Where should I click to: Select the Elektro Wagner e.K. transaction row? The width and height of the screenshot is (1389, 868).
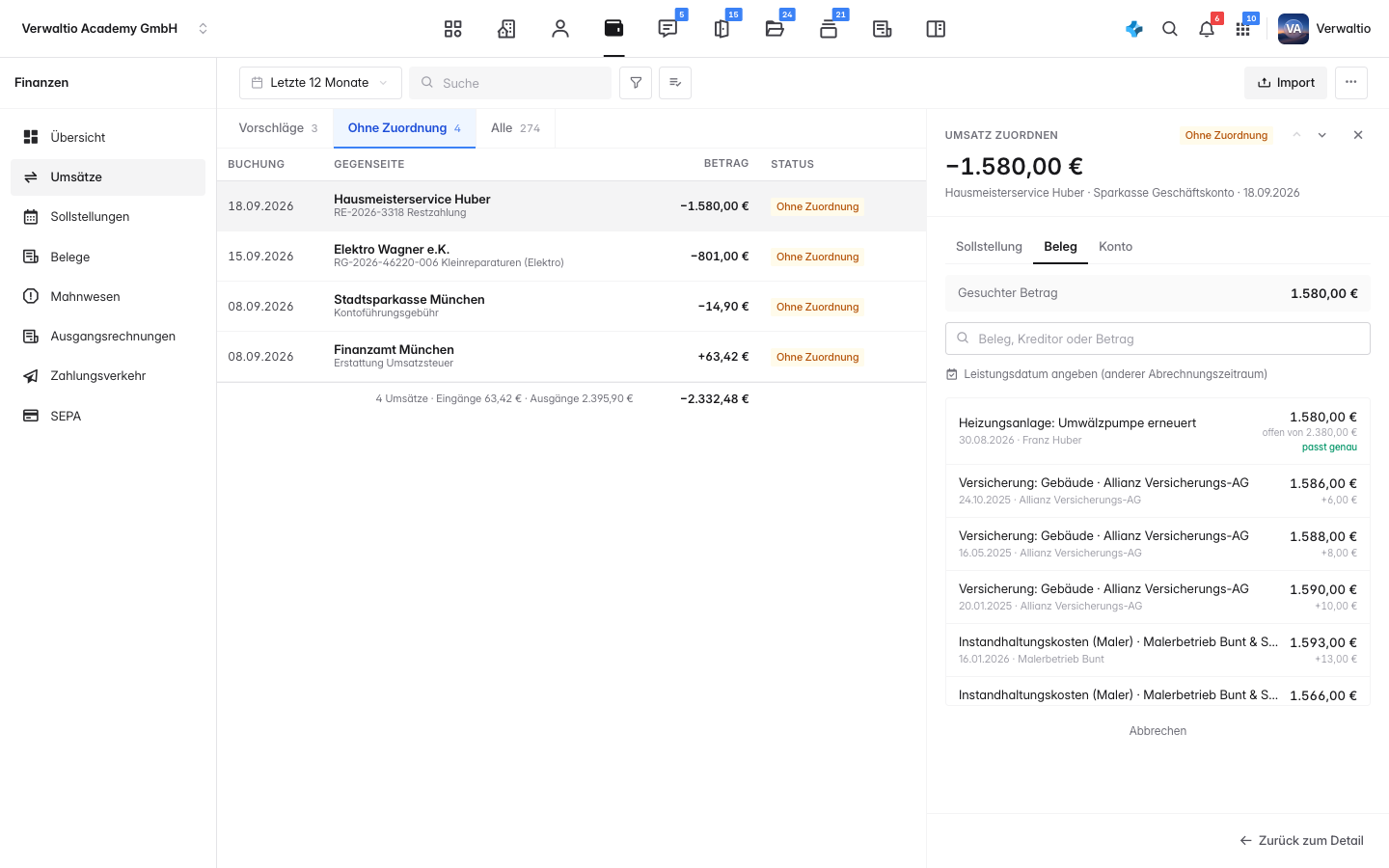571,257
